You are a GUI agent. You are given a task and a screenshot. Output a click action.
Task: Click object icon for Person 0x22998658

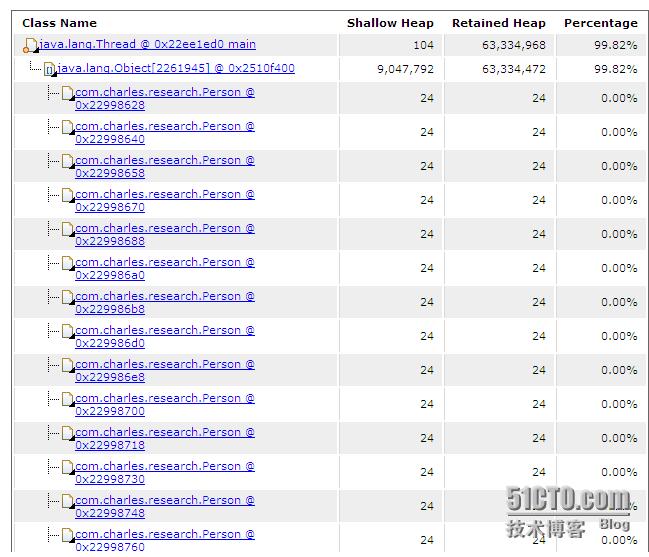(68, 161)
